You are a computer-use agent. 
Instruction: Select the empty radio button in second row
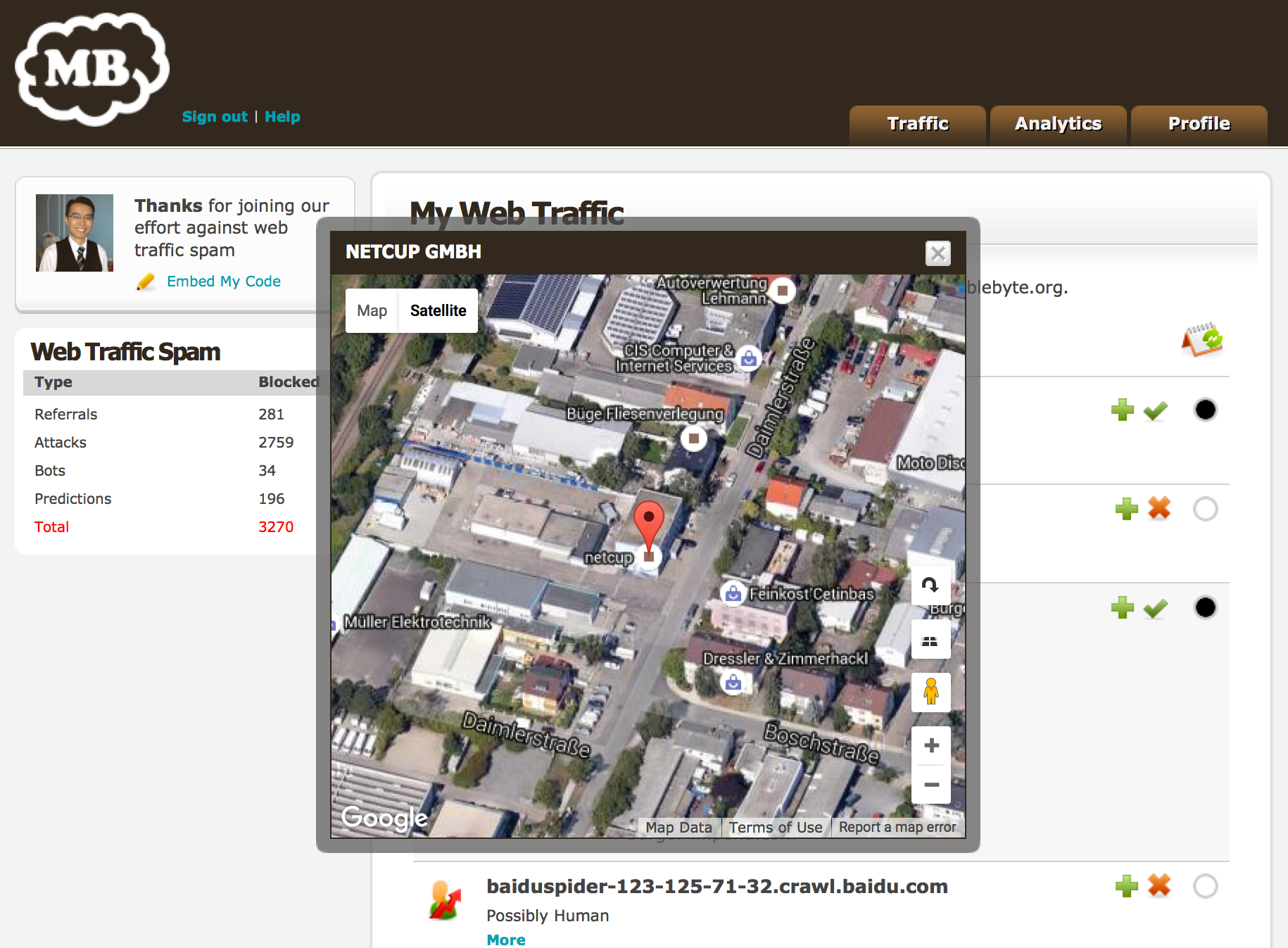(x=1205, y=509)
